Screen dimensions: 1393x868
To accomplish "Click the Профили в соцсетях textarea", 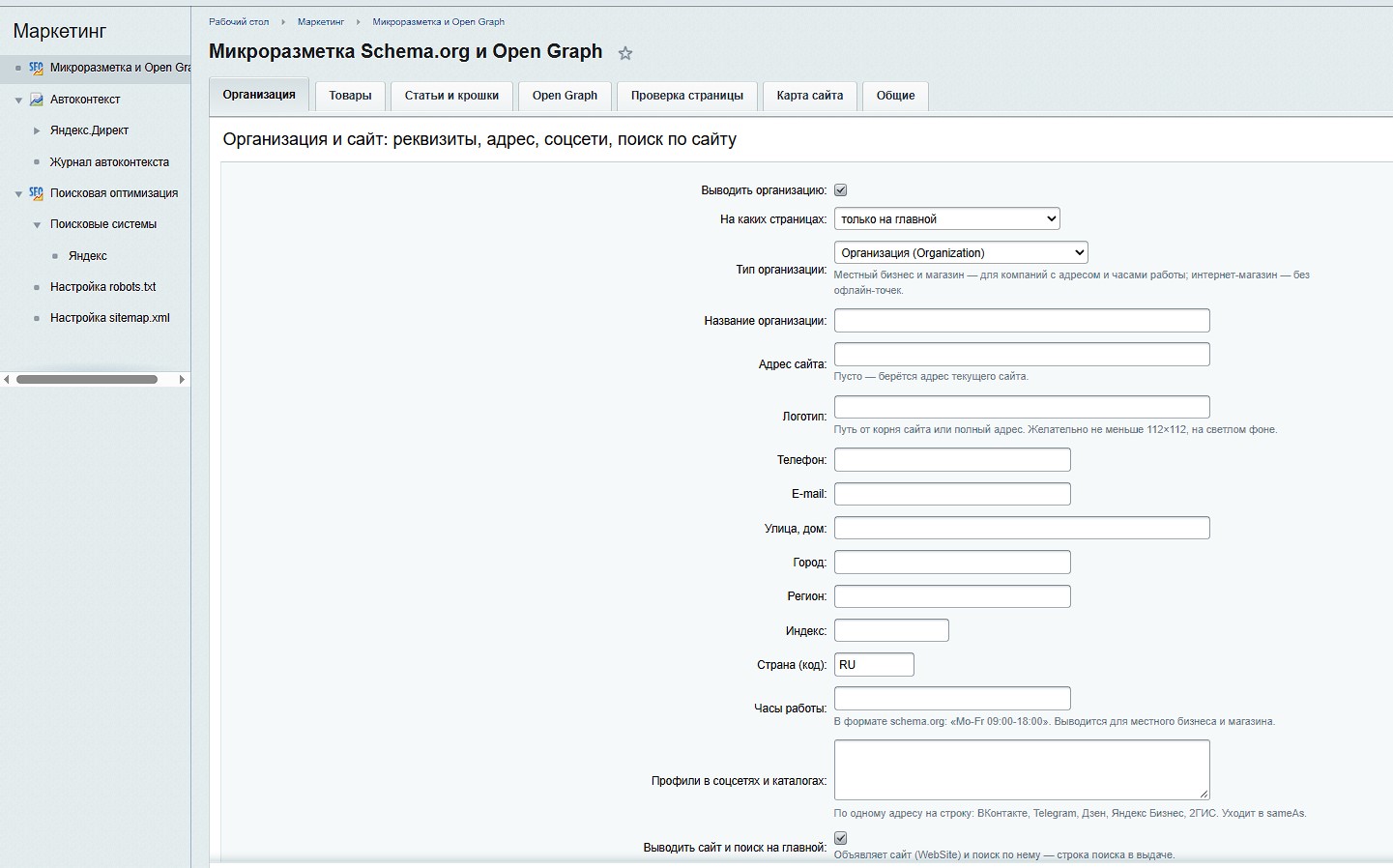I will [x=1022, y=769].
